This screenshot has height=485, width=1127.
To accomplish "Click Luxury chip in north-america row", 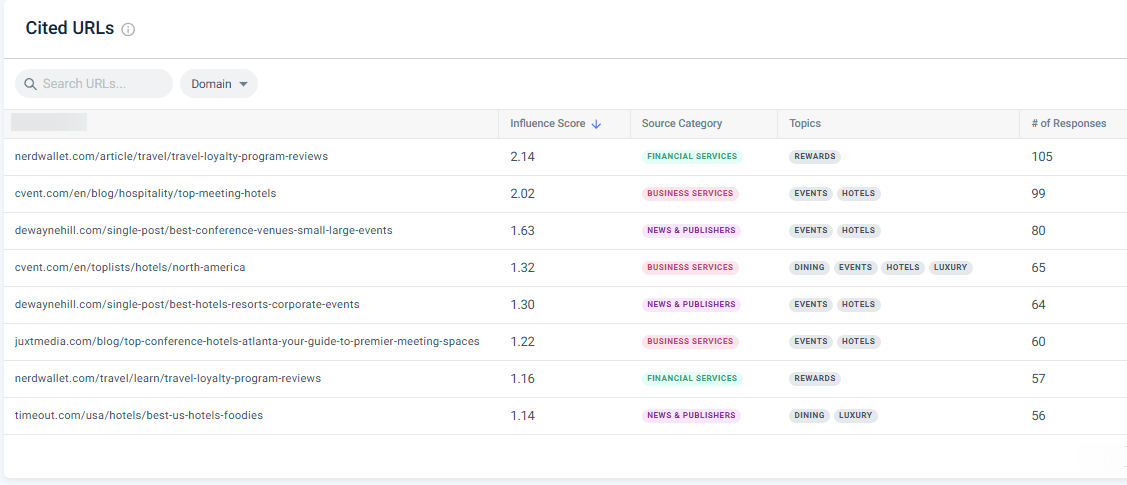I will click(x=950, y=267).
